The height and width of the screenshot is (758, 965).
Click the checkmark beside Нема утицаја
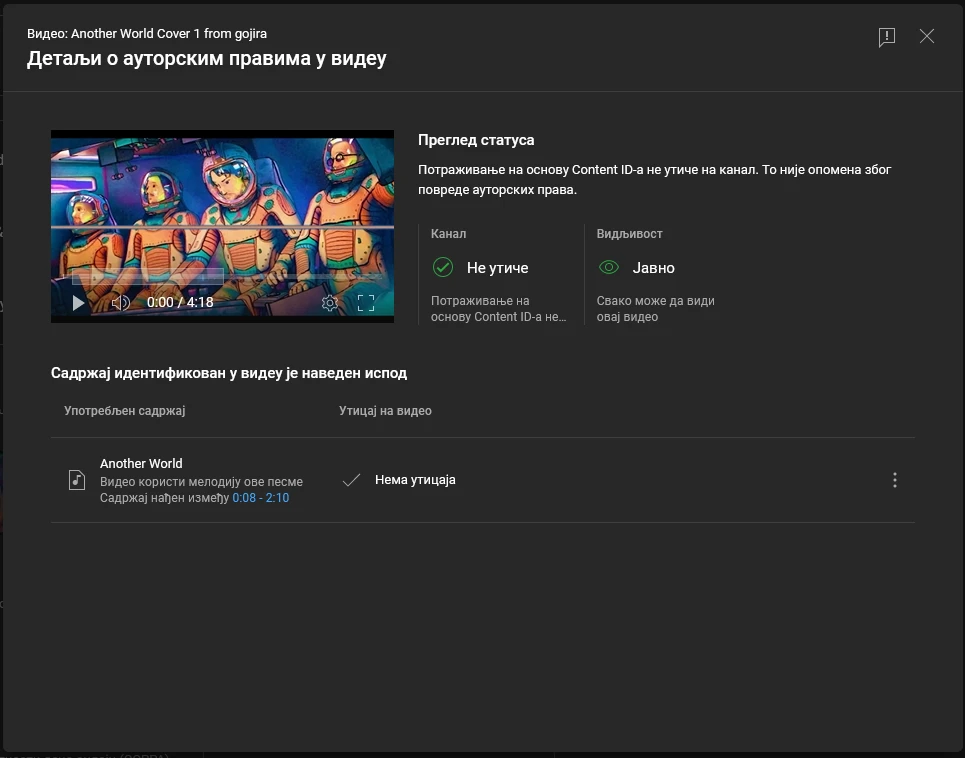[351, 480]
